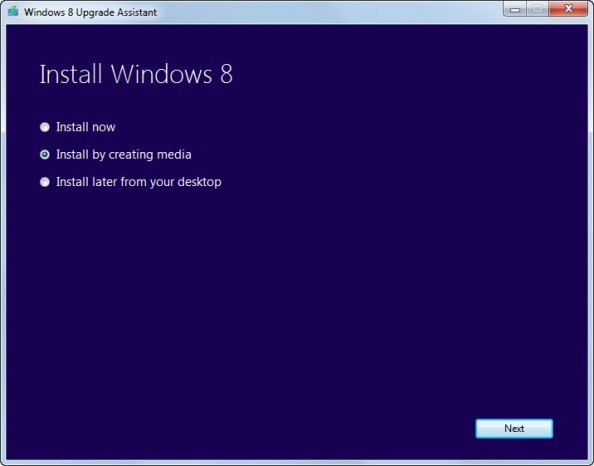This screenshot has width=594, height=466.
Task: Click the "Install by creating media" label
Action: 124,155
